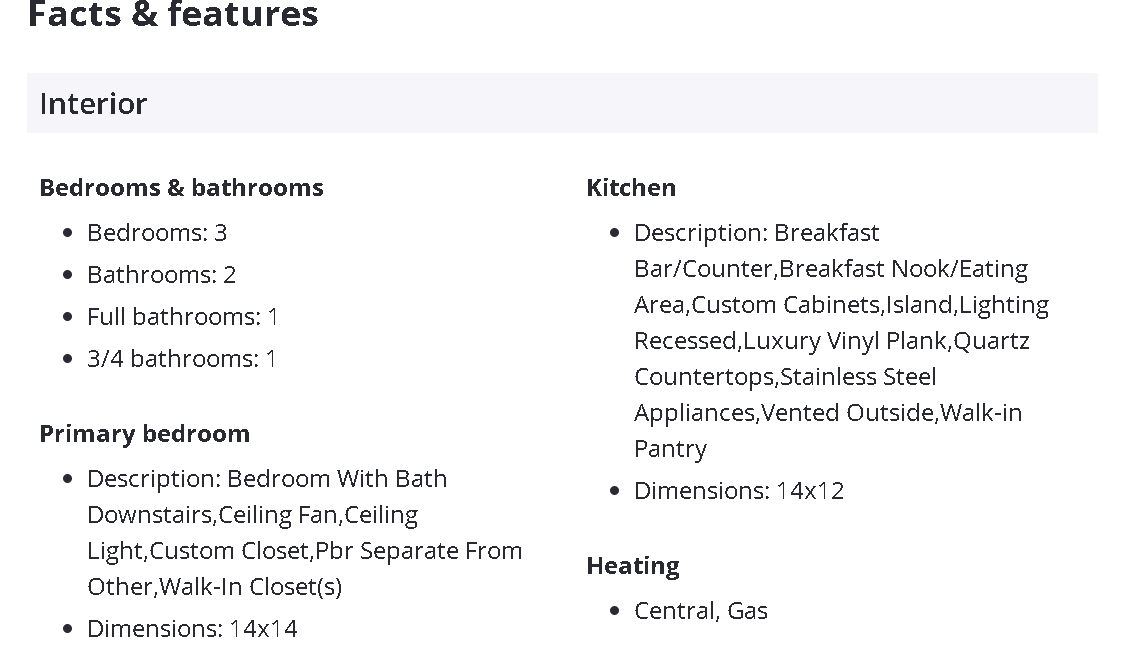Click the Custom Closet text in bedroom description
The height and width of the screenshot is (661, 1140).
coord(230,551)
